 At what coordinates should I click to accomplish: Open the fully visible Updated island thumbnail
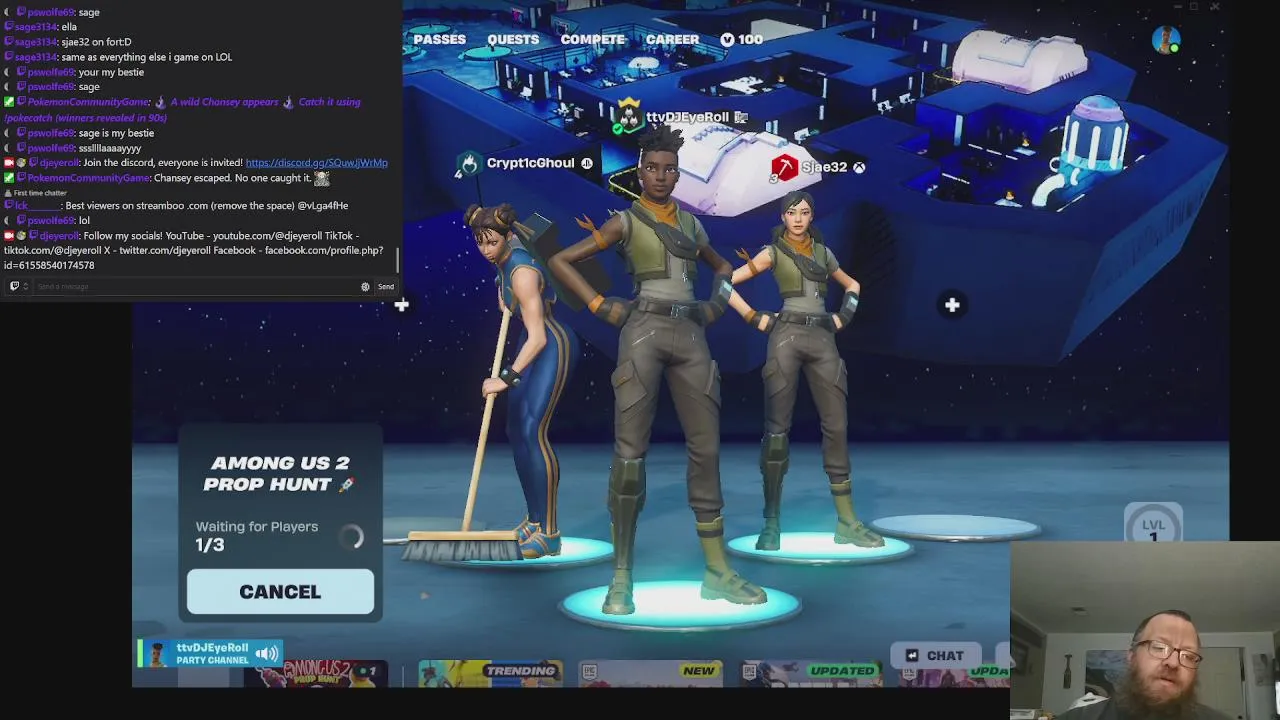[x=812, y=674]
